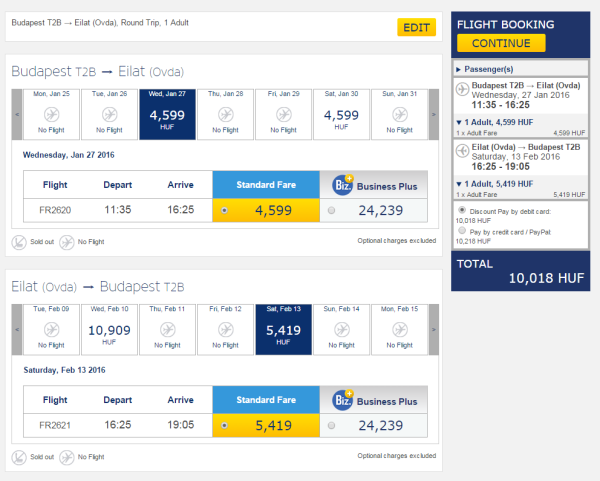The width and height of the screenshot is (600, 481).
Task: Select Business Plus fare 24,239 for flight FR2620
Action: 332,210
